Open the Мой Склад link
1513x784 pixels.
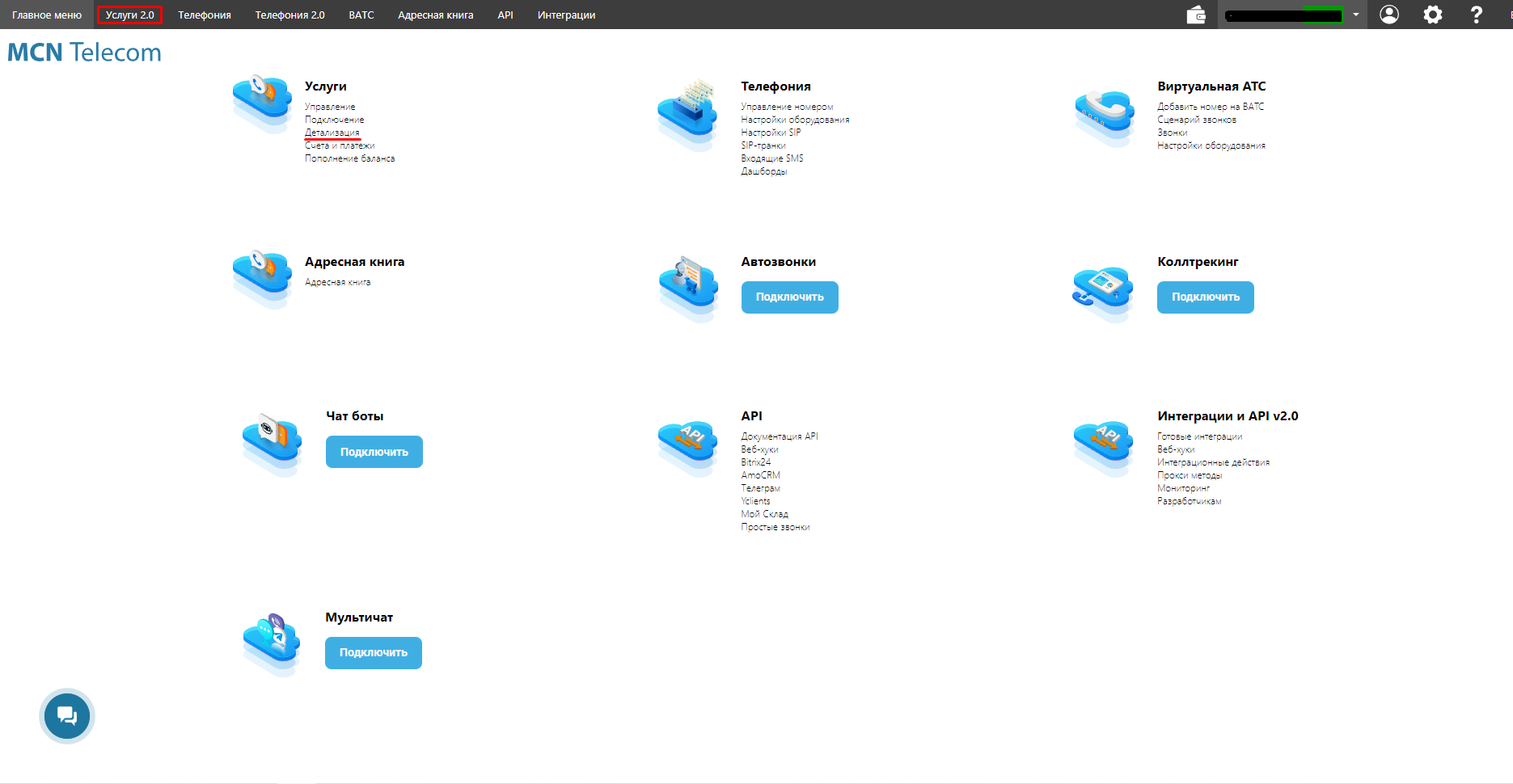coord(765,514)
